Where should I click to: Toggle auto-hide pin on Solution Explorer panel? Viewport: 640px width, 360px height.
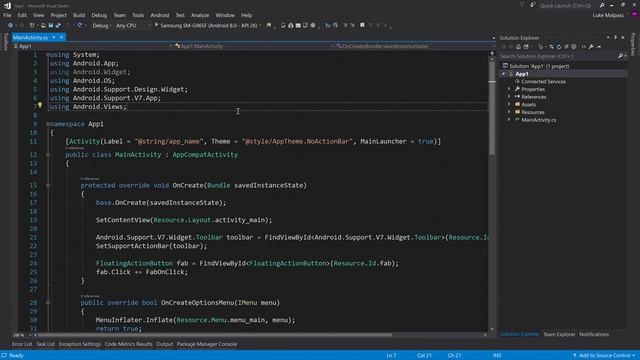pos(616,38)
